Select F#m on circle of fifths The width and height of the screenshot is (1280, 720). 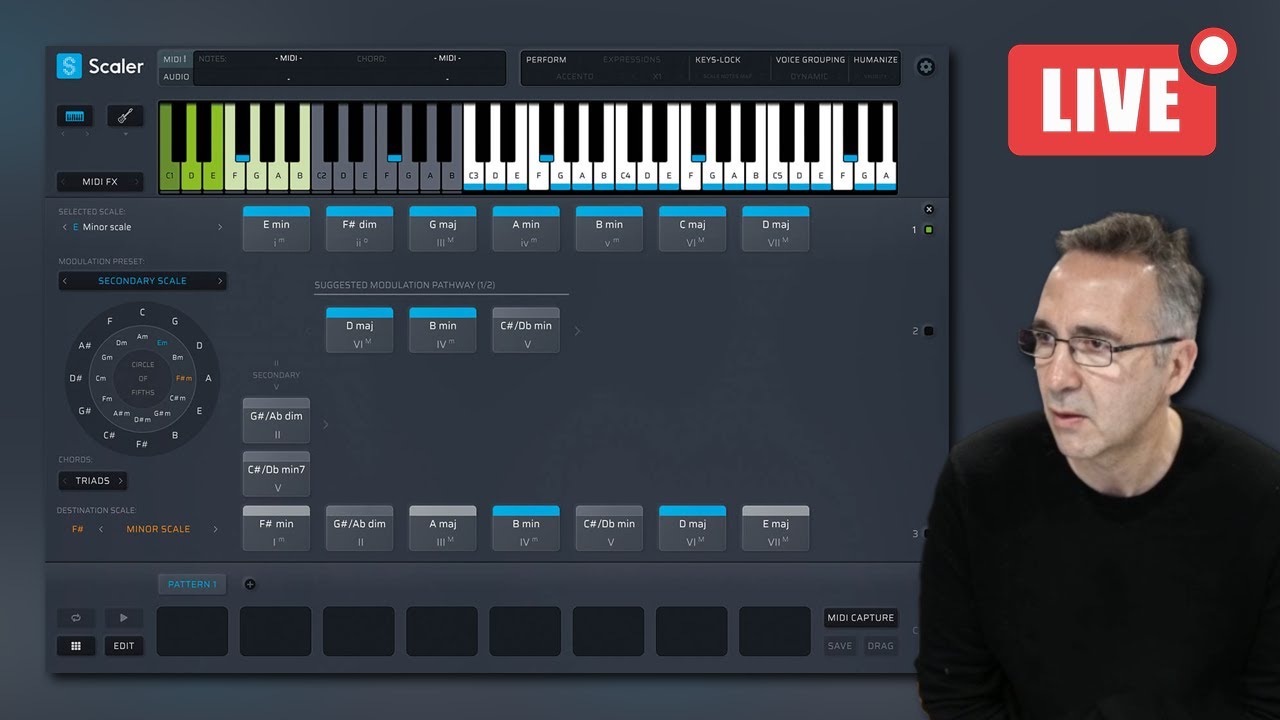coord(184,379)
